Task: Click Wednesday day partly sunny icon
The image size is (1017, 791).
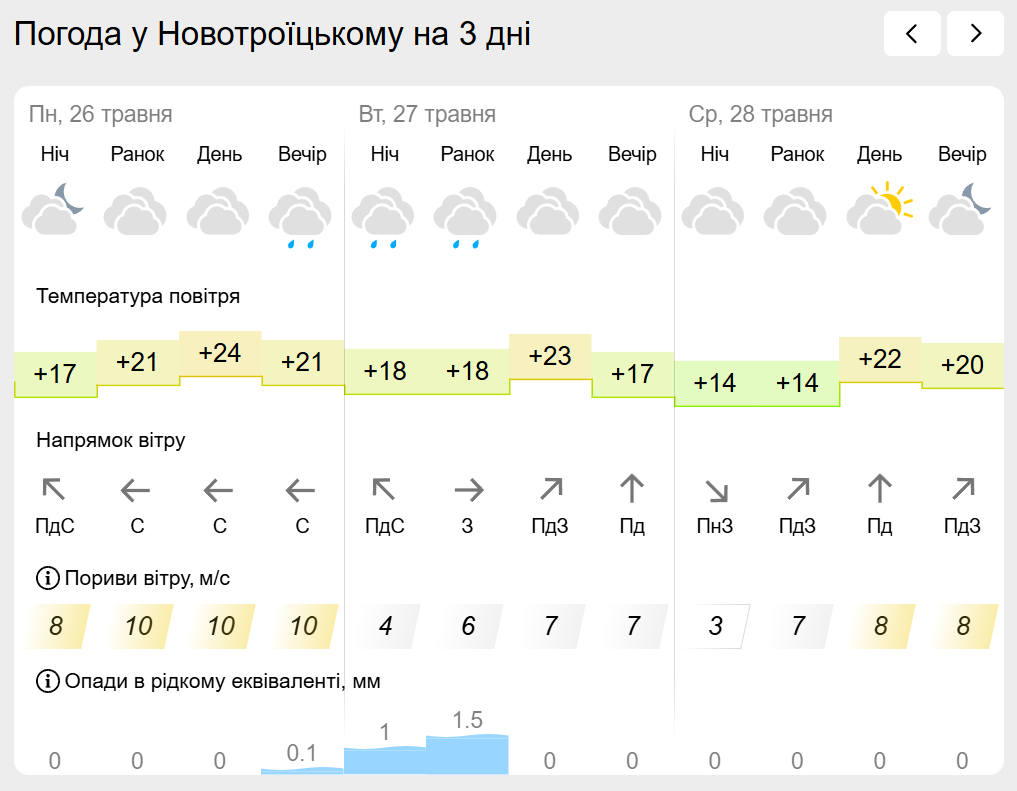Action: pyautogui.click(x=879, y=209)
